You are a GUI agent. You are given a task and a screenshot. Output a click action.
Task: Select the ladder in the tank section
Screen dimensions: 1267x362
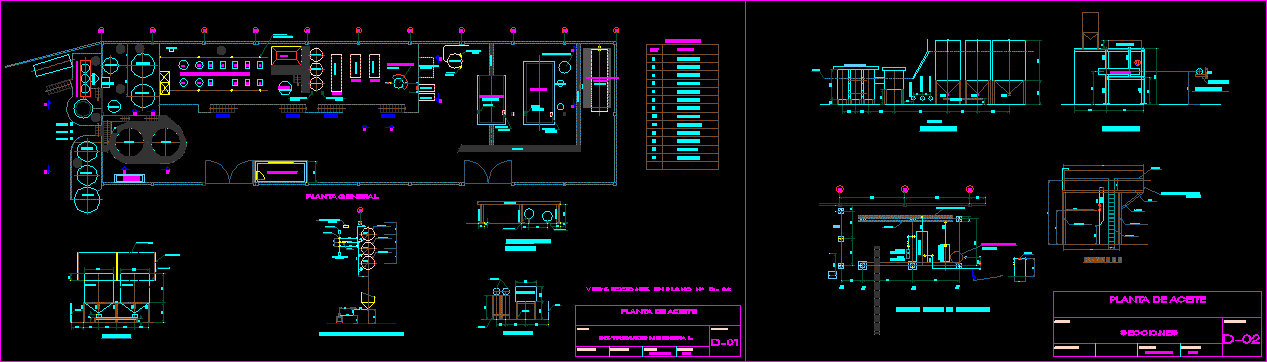pyautogui.click(x=1110, y=215)
